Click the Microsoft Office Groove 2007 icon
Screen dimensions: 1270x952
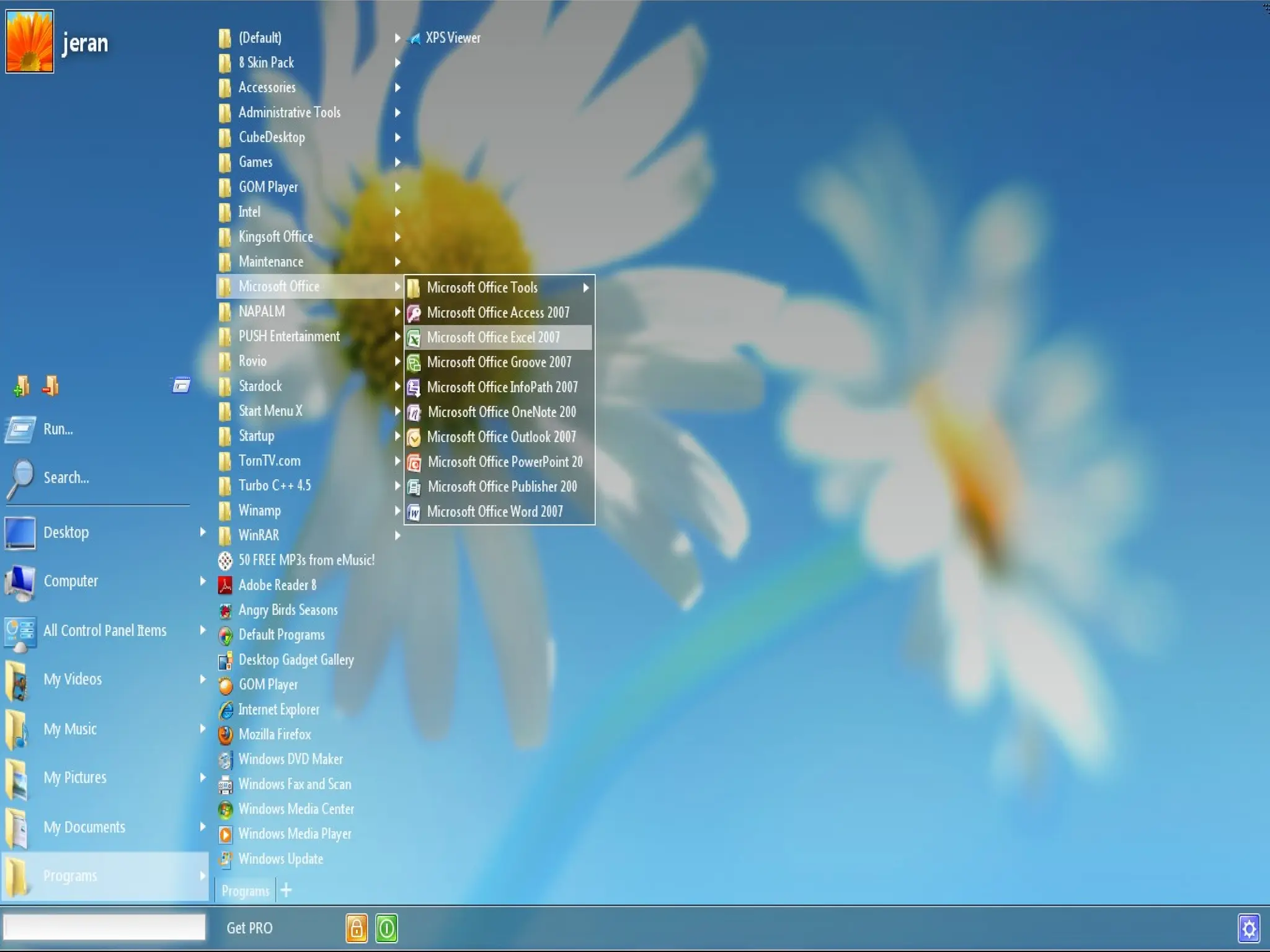click(x=414, y=363)
